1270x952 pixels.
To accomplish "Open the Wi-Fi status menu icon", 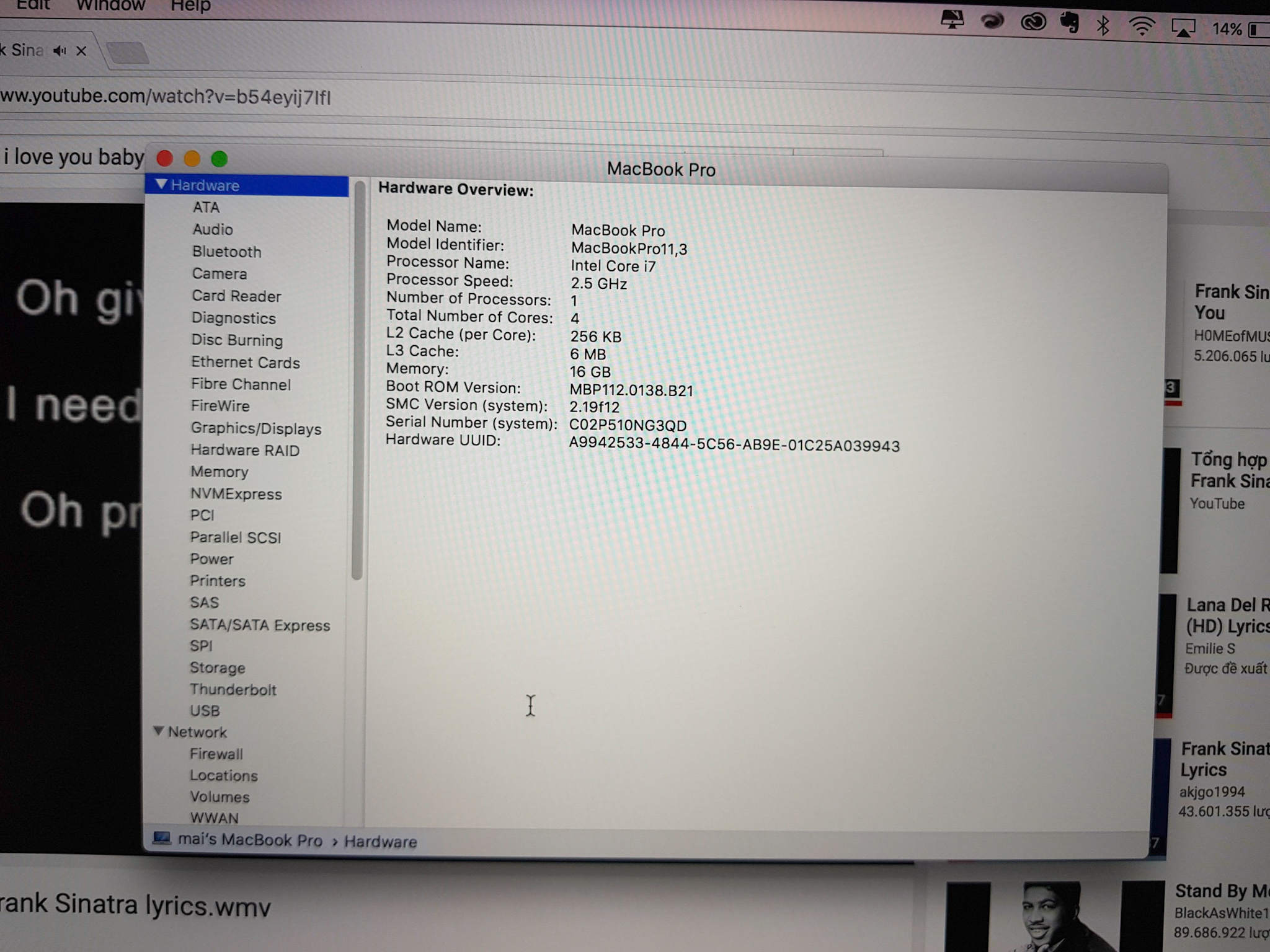I will (1141, 27).
